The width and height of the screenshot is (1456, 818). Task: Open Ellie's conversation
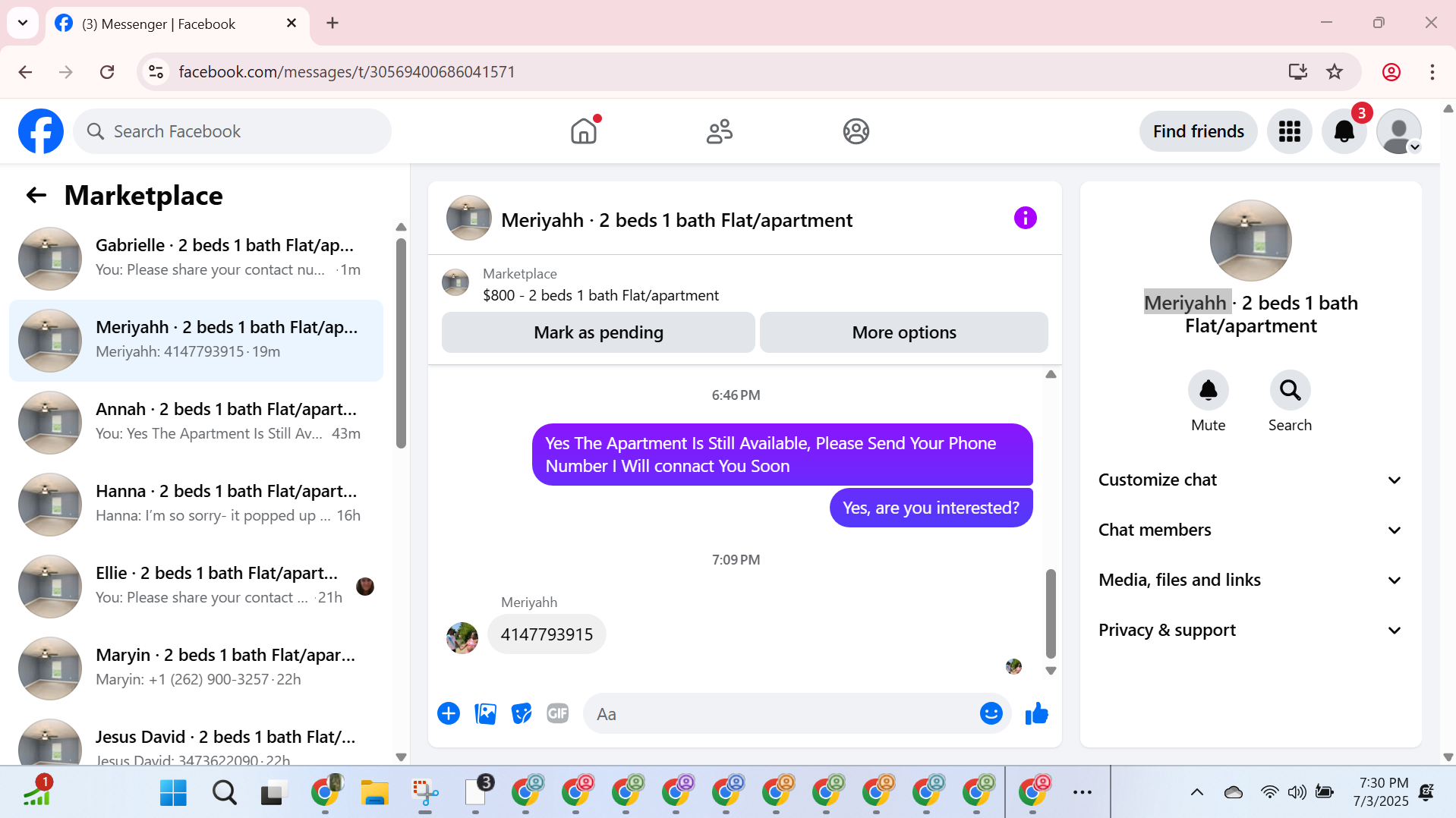[196, 586]
